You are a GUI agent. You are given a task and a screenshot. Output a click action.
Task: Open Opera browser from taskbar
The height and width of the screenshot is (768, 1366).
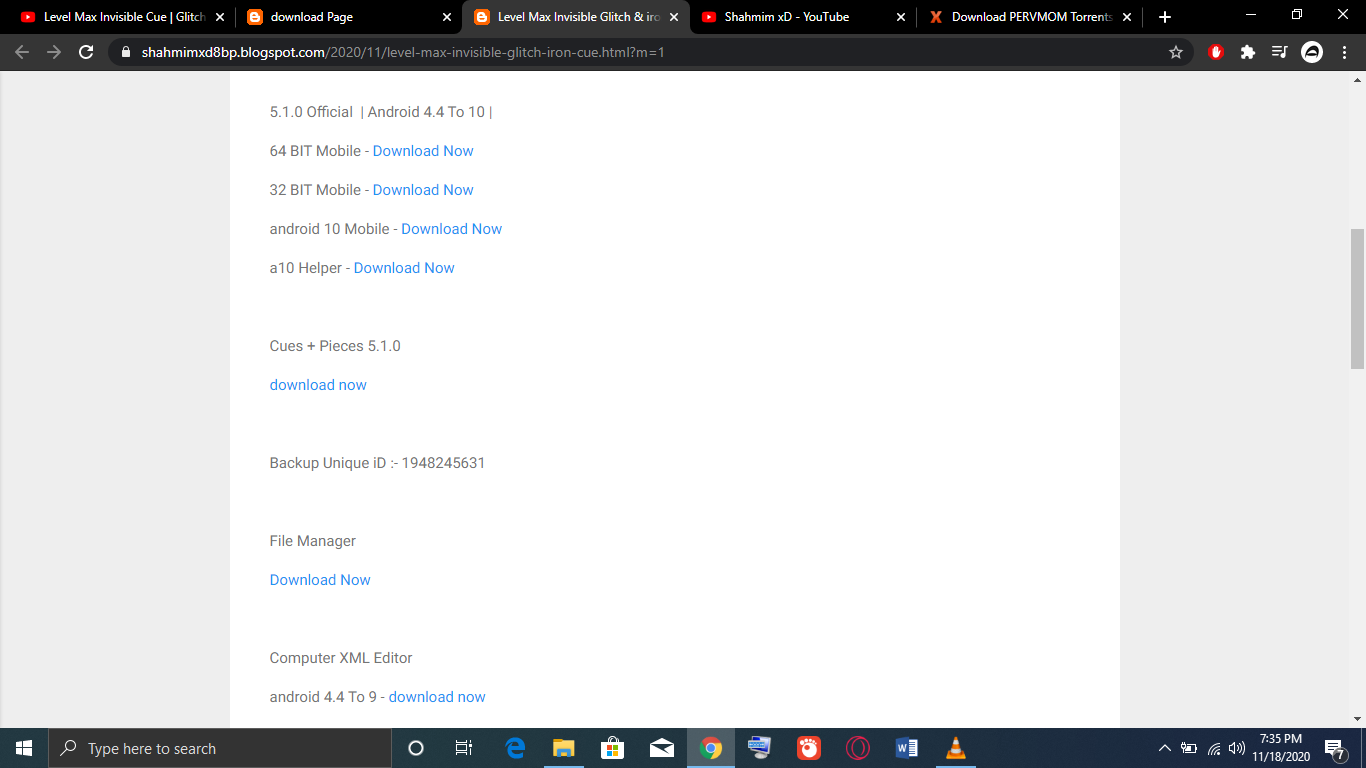point(858,748)
